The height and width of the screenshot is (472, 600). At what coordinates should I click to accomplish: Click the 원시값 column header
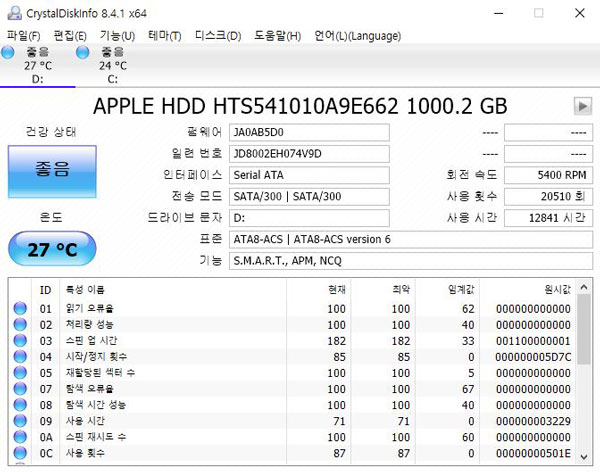pos(528,290)
